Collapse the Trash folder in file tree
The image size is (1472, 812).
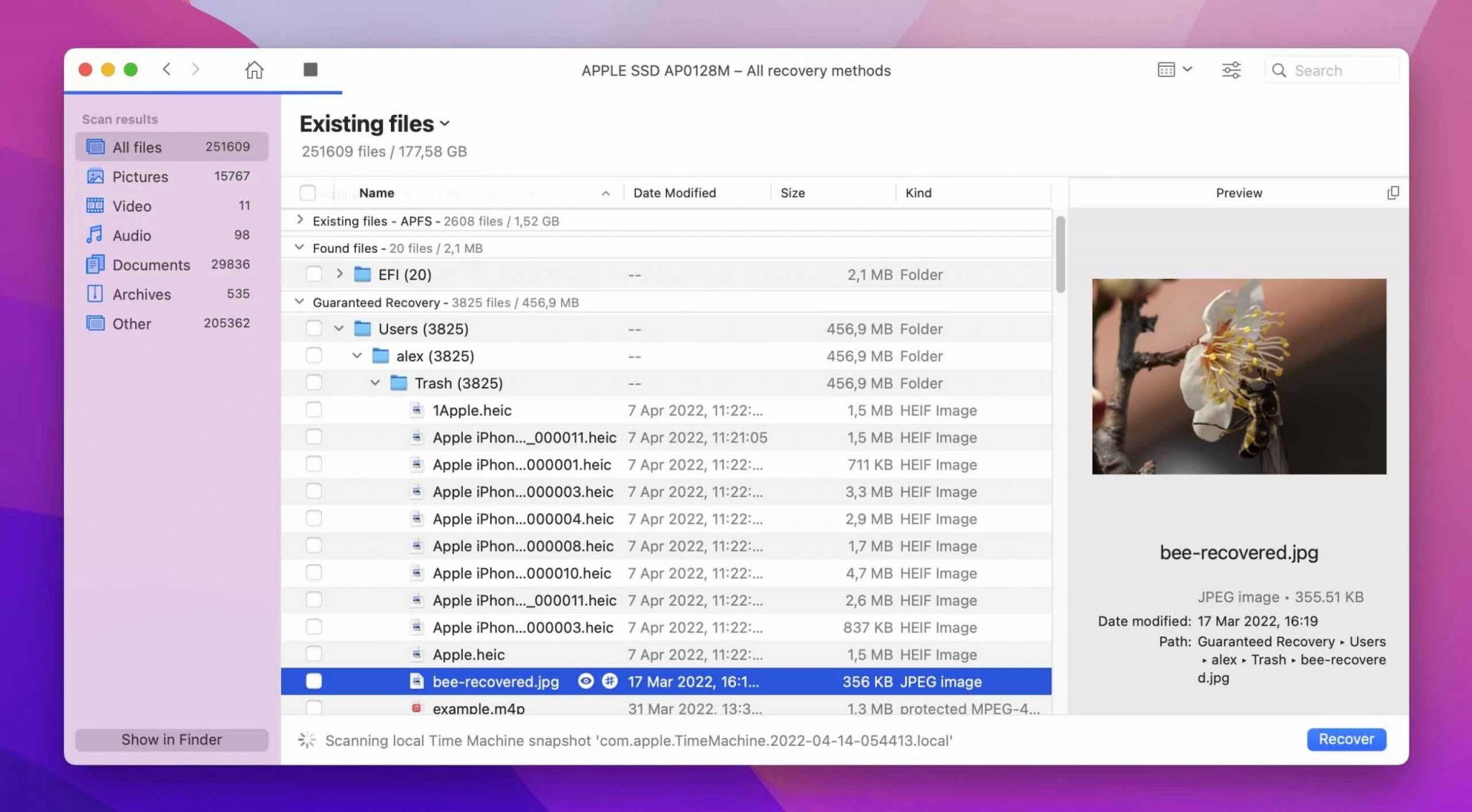point(374,382)
